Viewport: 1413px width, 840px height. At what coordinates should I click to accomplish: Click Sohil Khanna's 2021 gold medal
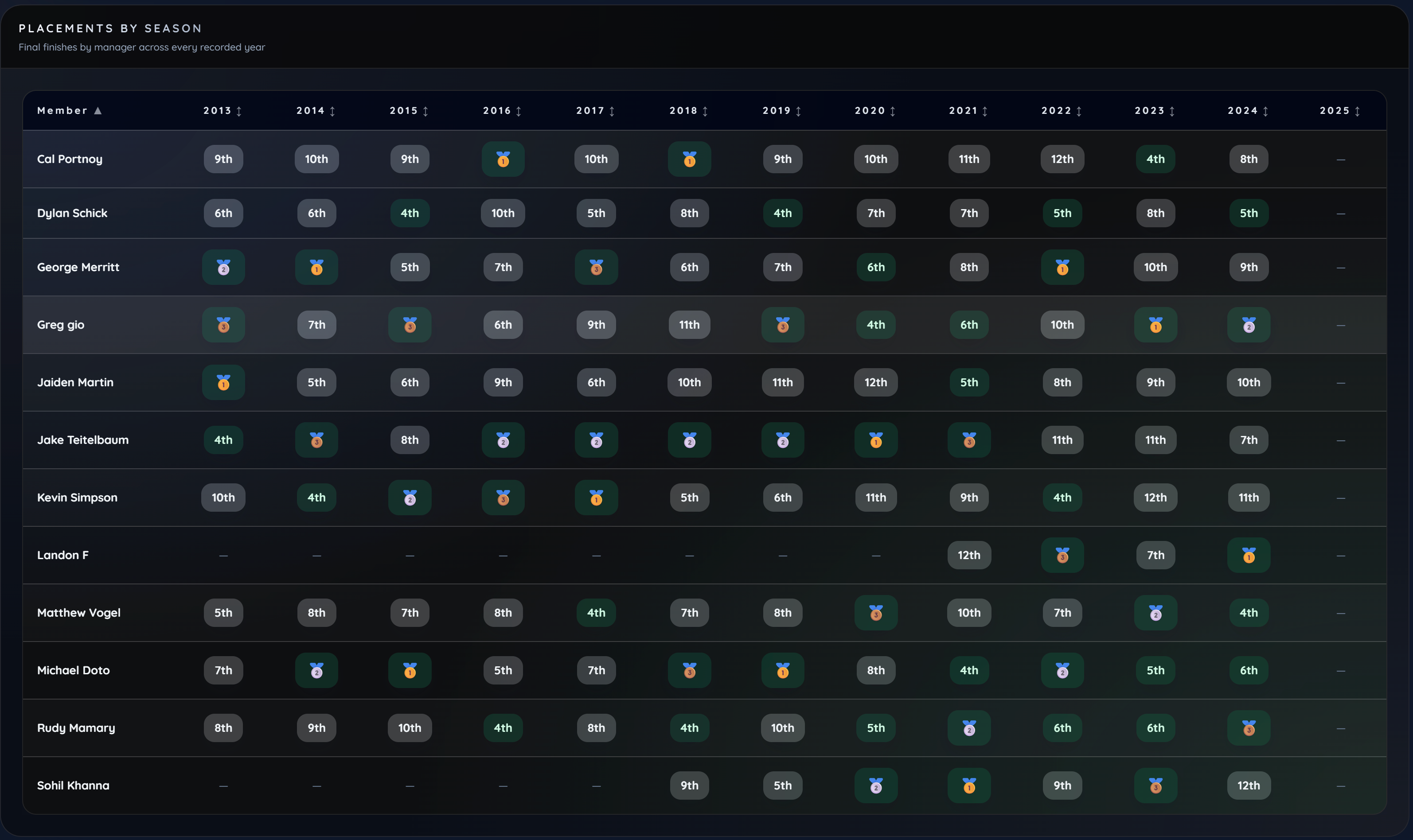point(969,786)
